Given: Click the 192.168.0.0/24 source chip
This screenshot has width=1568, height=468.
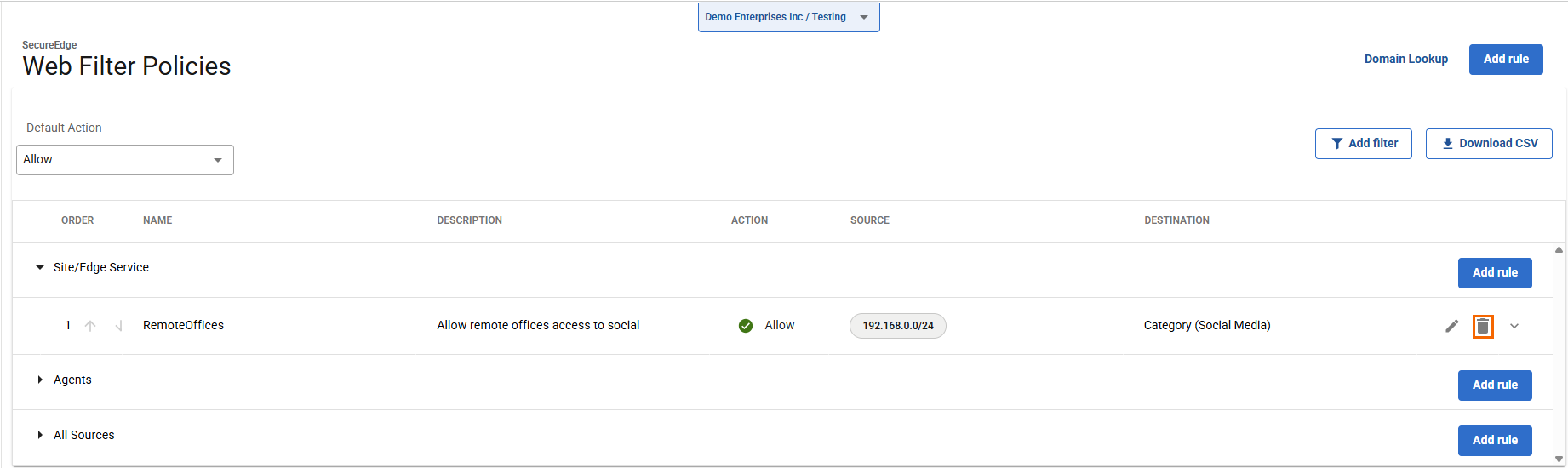Looking at the screenshot, I should click(897, 326).
